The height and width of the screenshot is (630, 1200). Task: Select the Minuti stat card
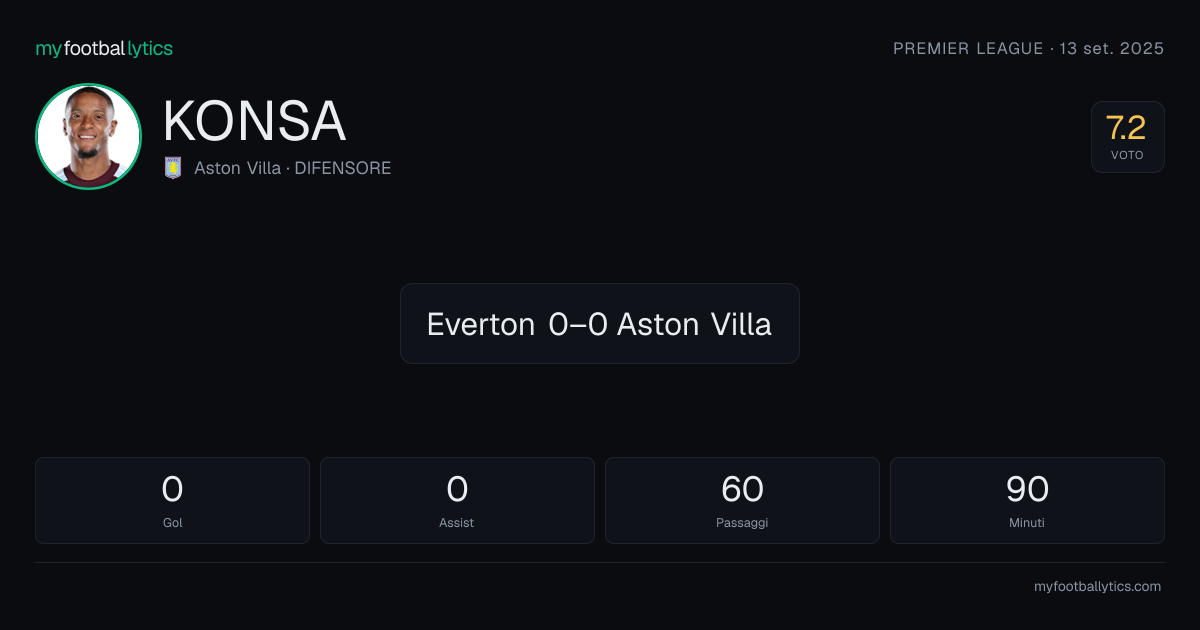pos(1027,500)
